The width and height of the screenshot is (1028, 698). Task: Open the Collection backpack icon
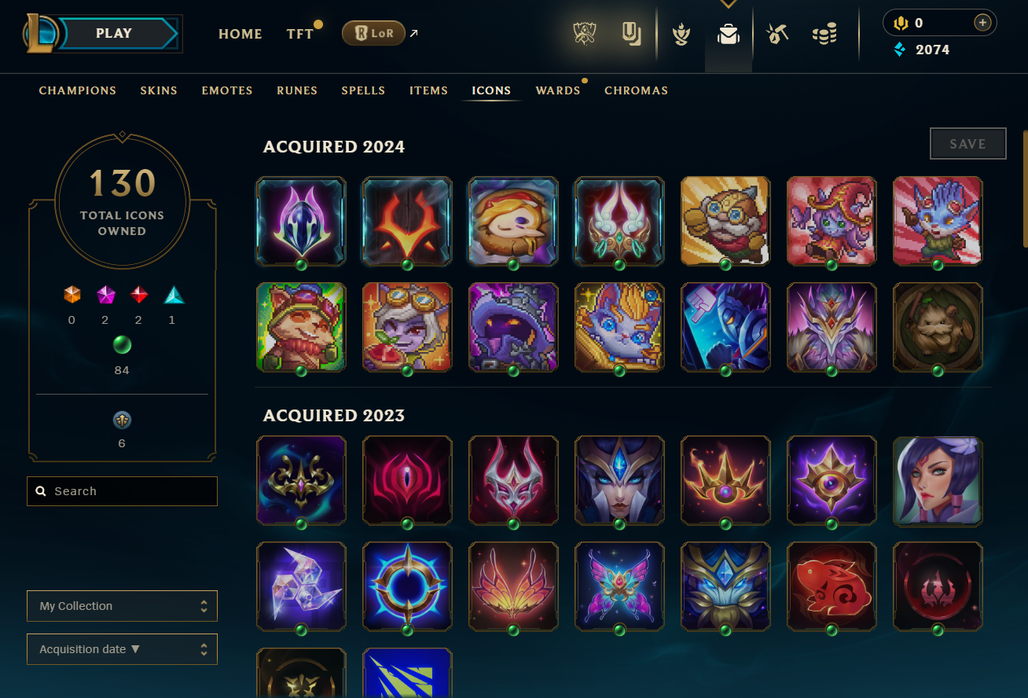(728, 34)
